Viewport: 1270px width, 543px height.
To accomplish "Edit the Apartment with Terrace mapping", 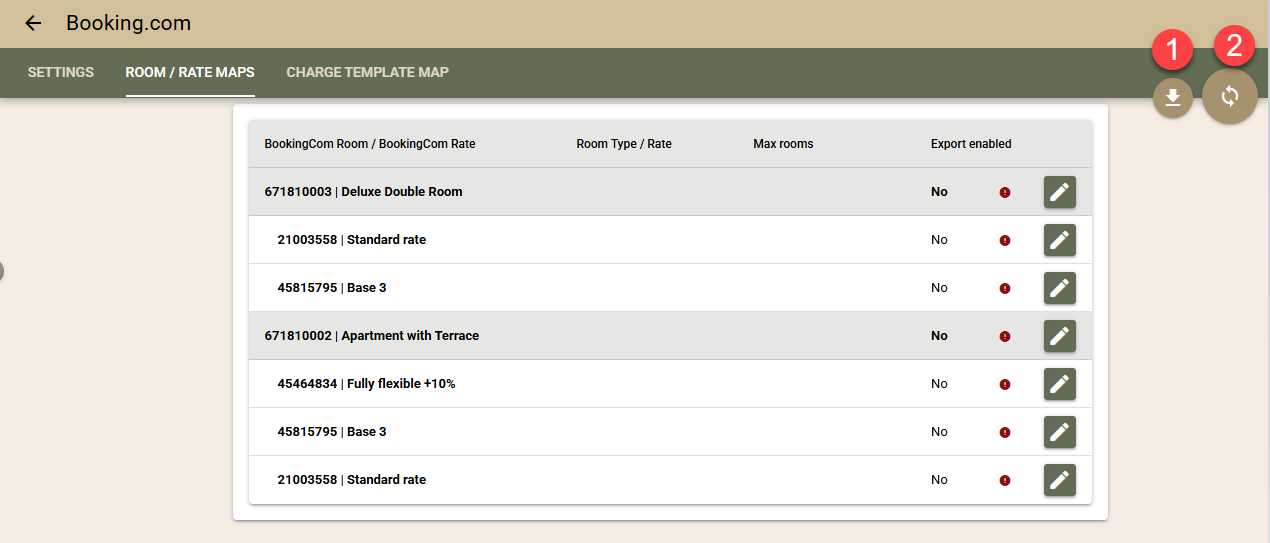I will click(x=1060, y=336).
